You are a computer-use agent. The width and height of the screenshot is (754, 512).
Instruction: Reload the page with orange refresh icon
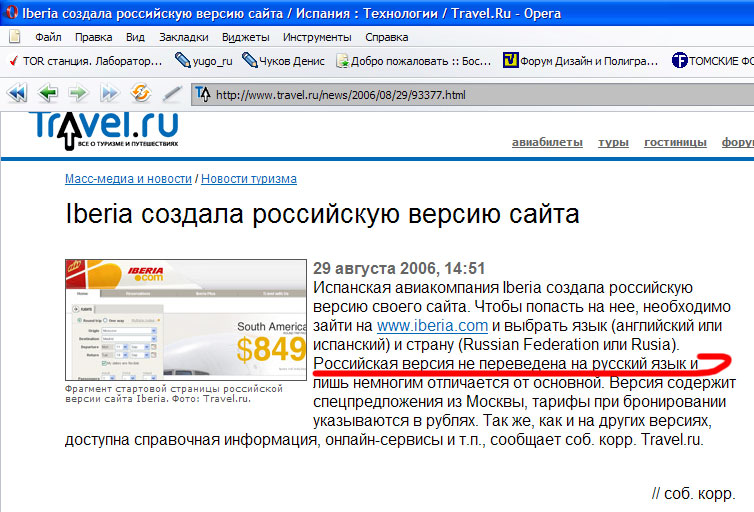141,93
